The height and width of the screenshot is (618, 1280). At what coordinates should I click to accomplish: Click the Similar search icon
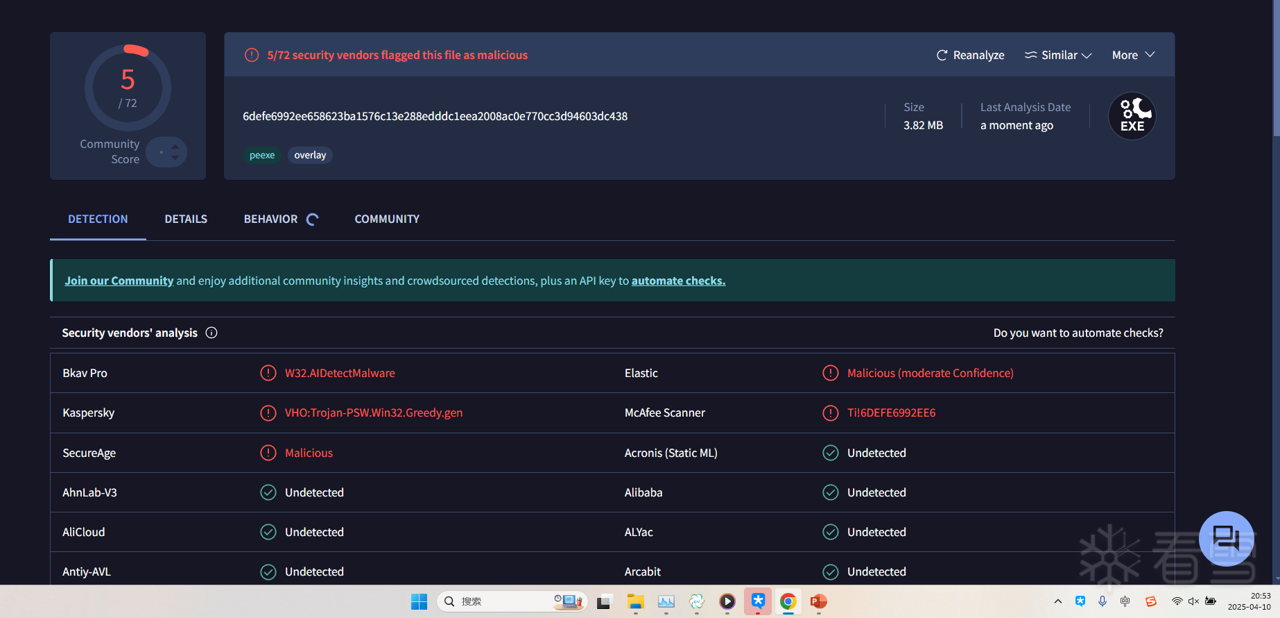coord(1030,55)
